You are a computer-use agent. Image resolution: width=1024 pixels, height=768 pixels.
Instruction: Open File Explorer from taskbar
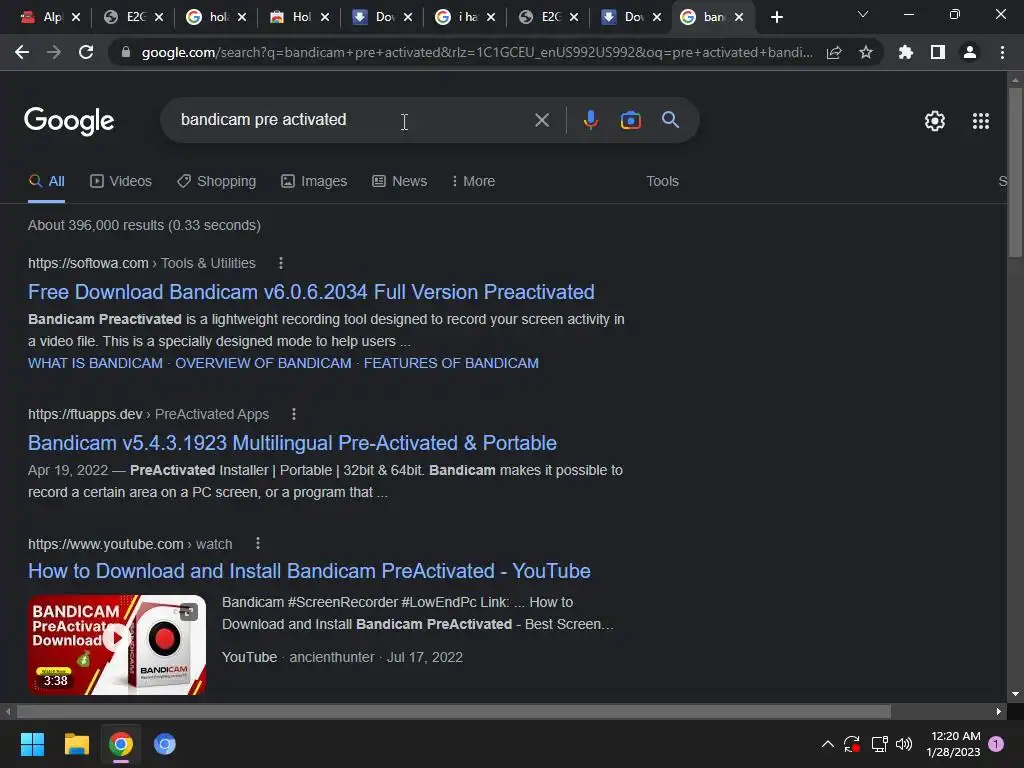[x=76, y=744]
